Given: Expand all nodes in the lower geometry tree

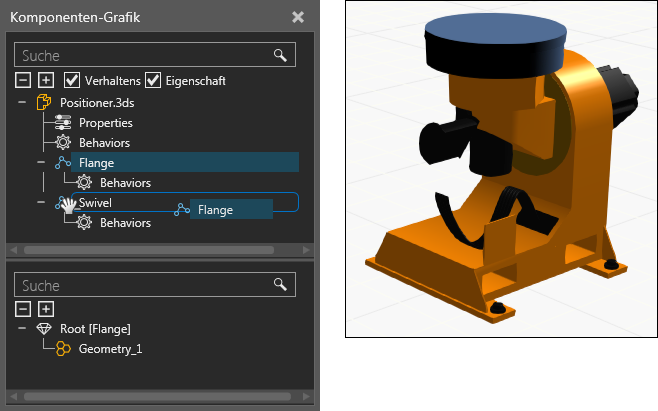Looking at the screenshot, I should (46, 309).
